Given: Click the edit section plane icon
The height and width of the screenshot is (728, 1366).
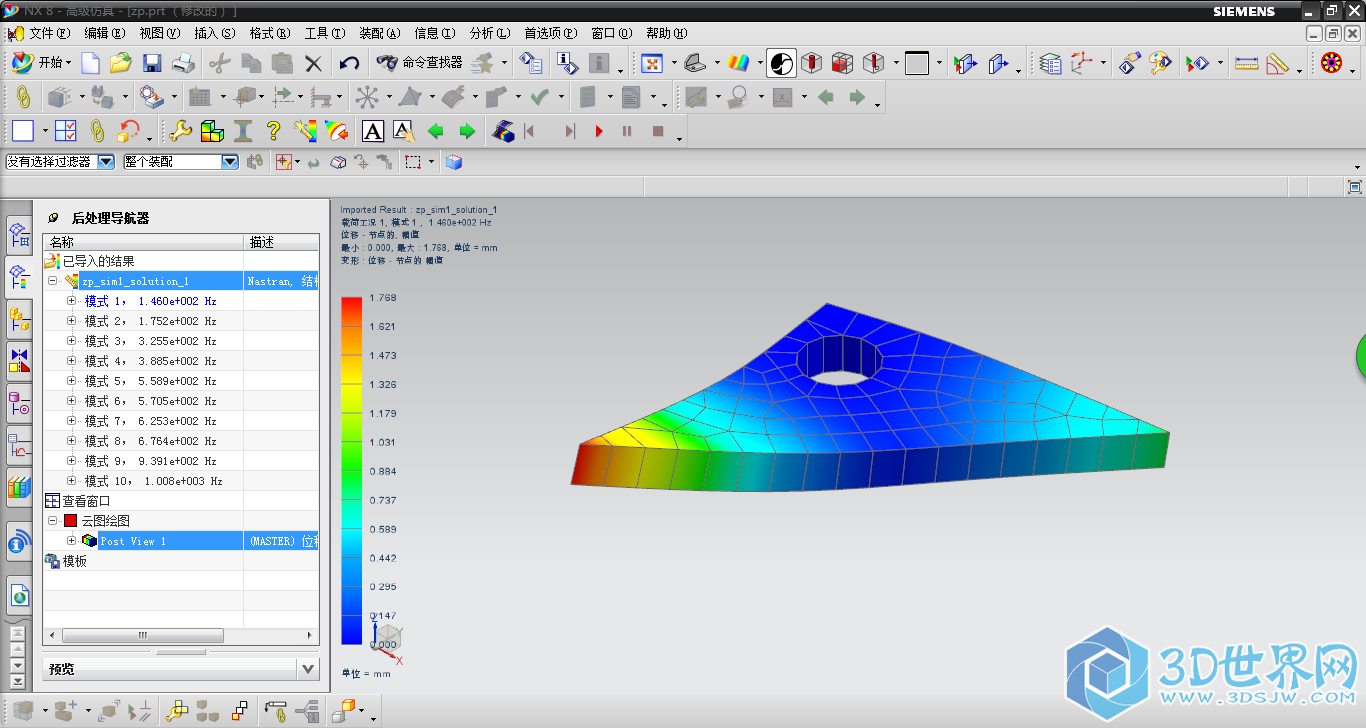Looking at the screenshot, I should pyautogui.click(x=965, y=63).
